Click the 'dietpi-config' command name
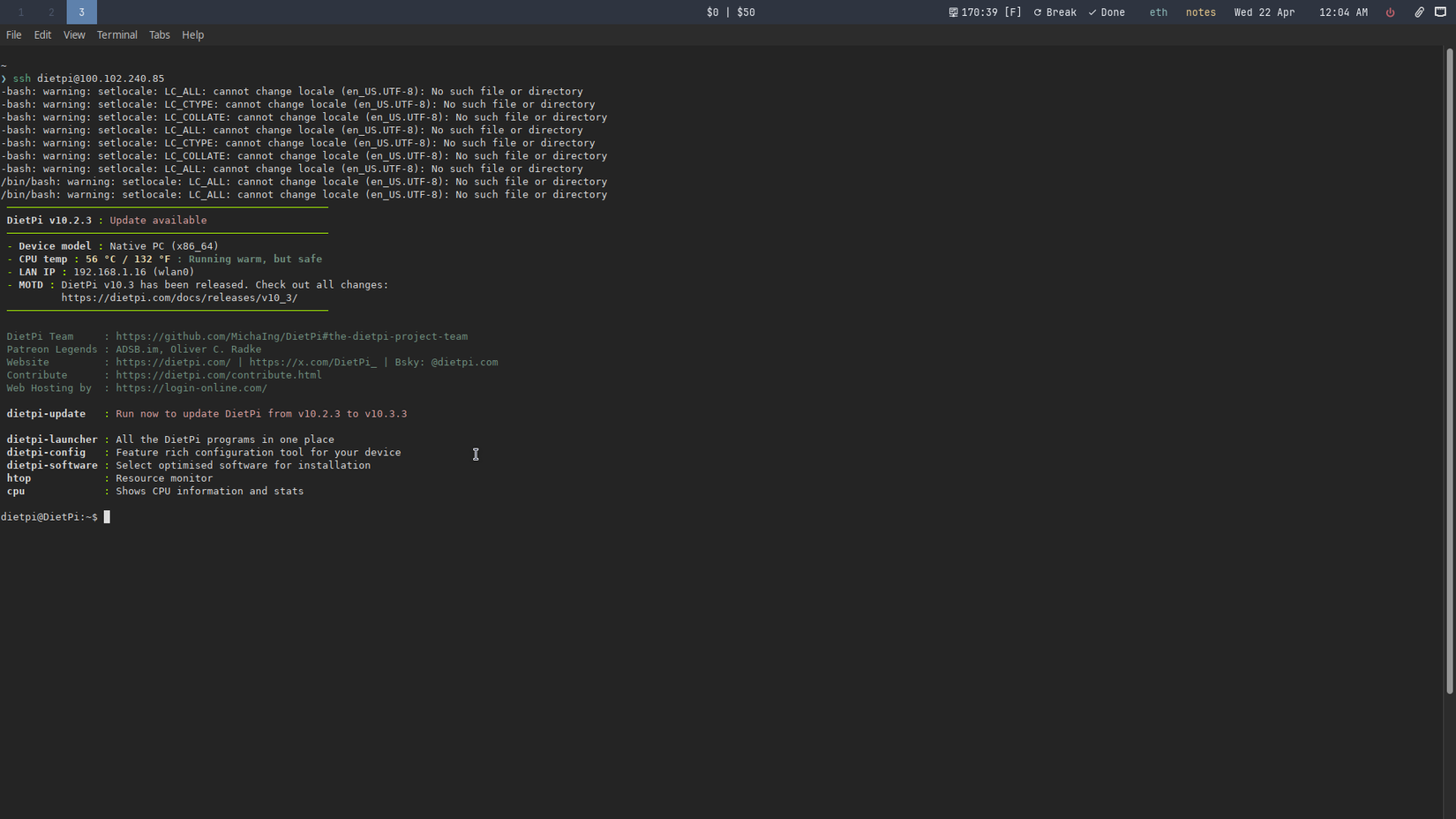 pyautogui.click(x=46, y=453)
